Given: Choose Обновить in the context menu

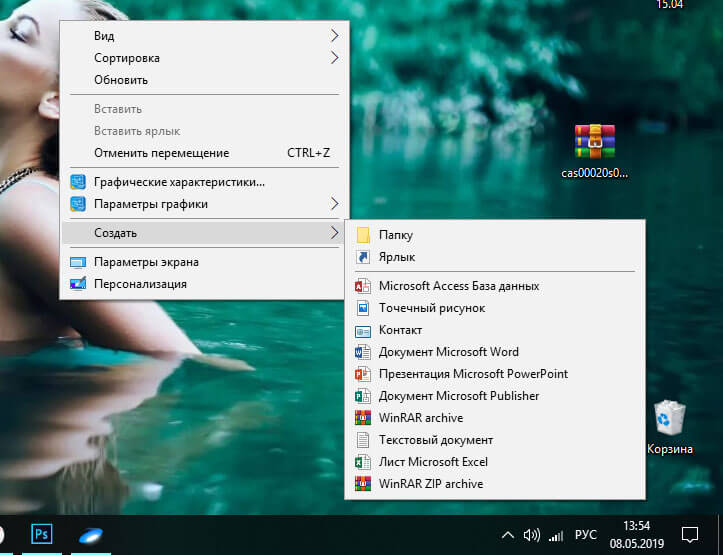Looking at the screenshot, I should 121,80.
